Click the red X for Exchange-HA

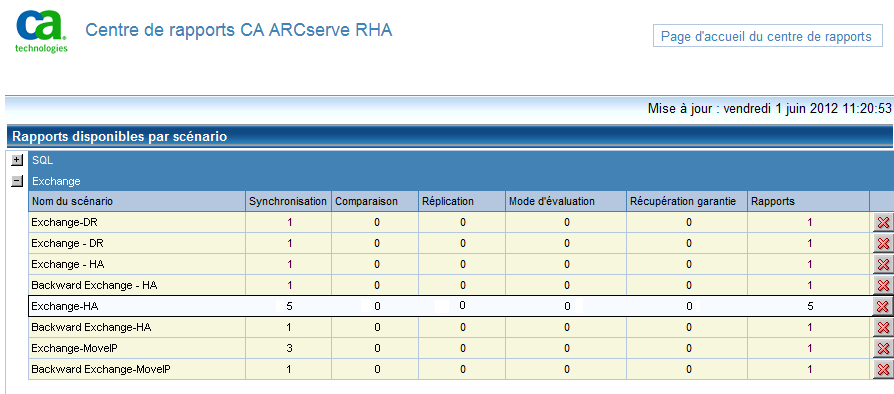[883, 306]
